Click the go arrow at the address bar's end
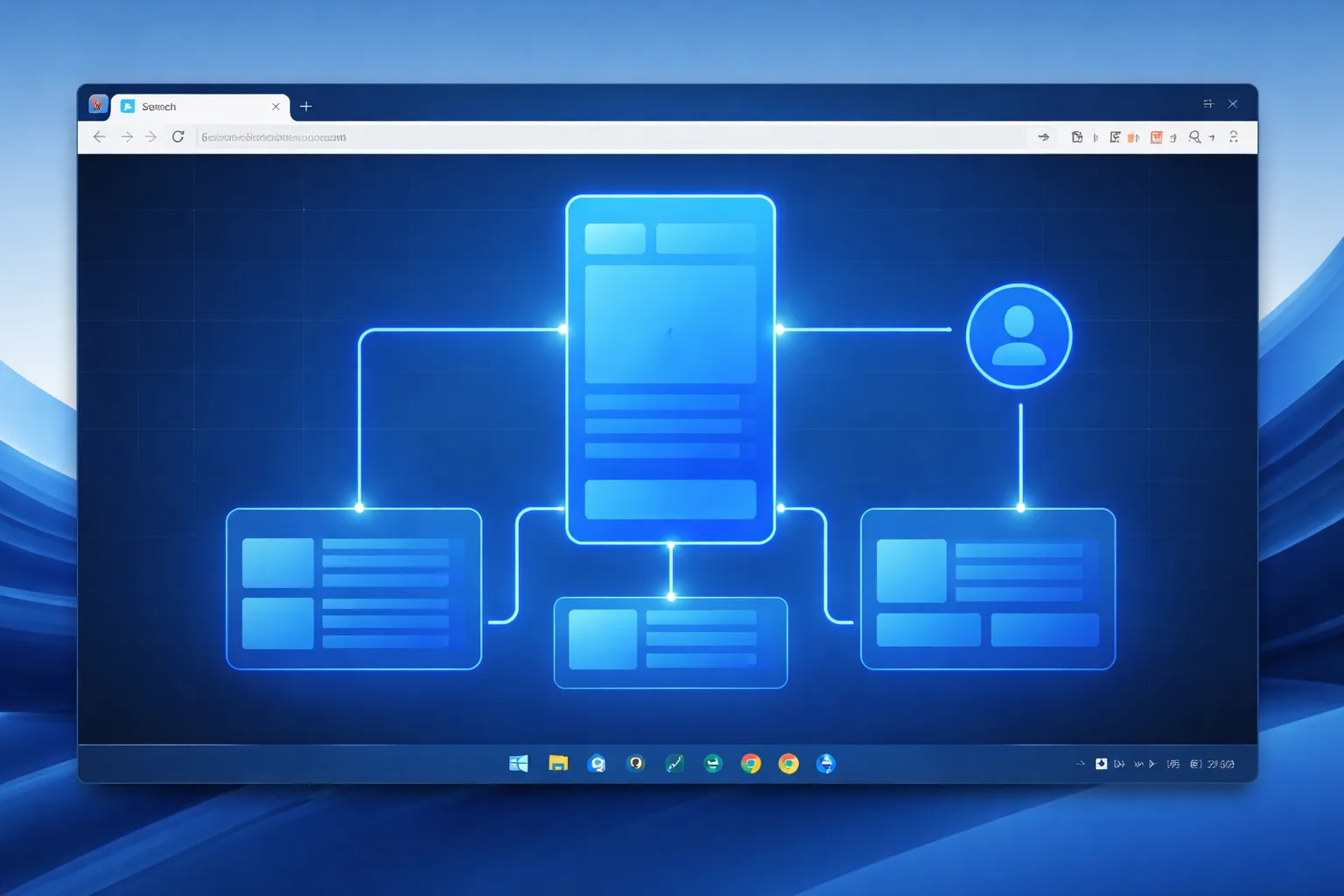1344x896 pixels. (x=1044, y=137)
